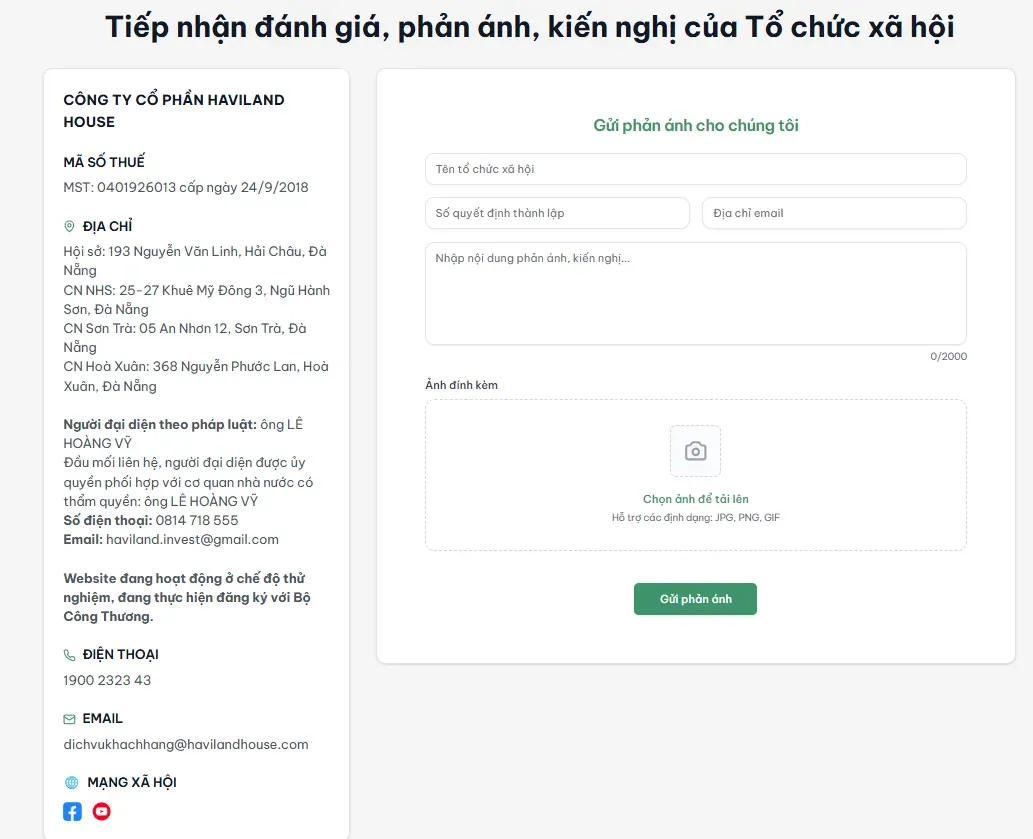Click the phone icon beside ĐIỆN THOẠI
The image size is (1033, 839).
tap(70, 655)
